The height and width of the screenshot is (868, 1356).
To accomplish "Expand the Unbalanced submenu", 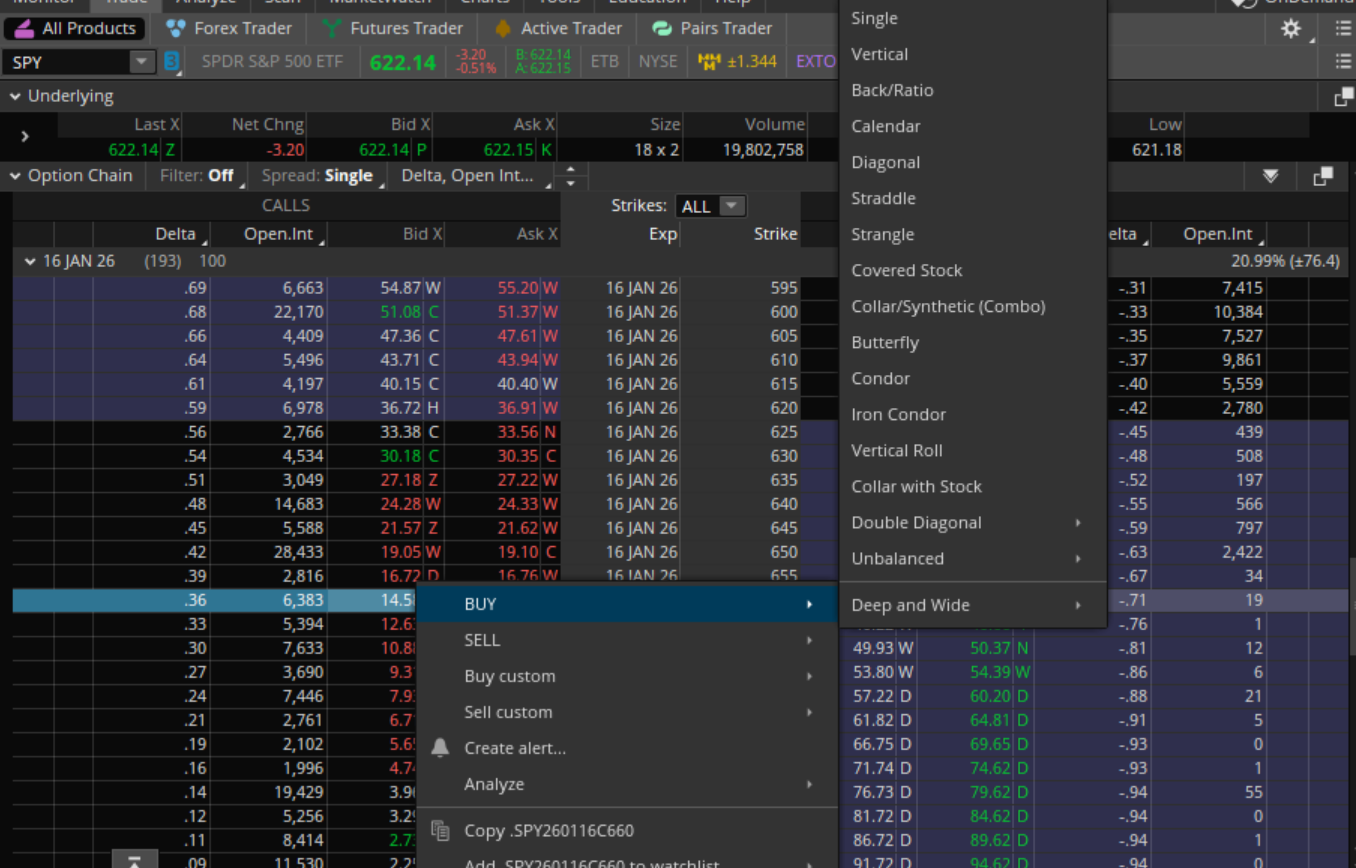I will (x=972, y=558).
